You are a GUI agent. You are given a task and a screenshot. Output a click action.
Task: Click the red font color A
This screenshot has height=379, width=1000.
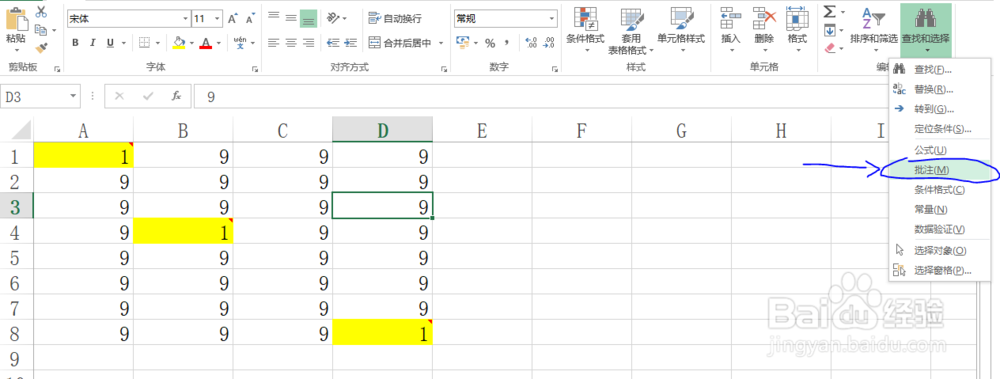(x=205, y=43)
